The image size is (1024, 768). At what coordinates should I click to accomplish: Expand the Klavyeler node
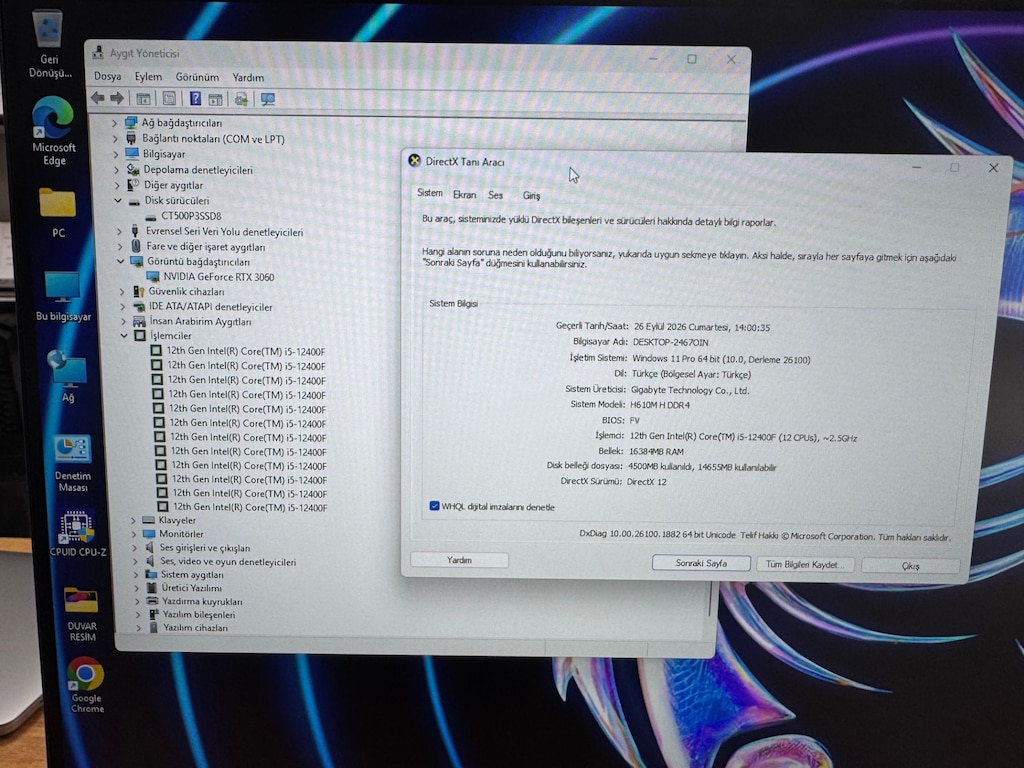tap(133, 520)
